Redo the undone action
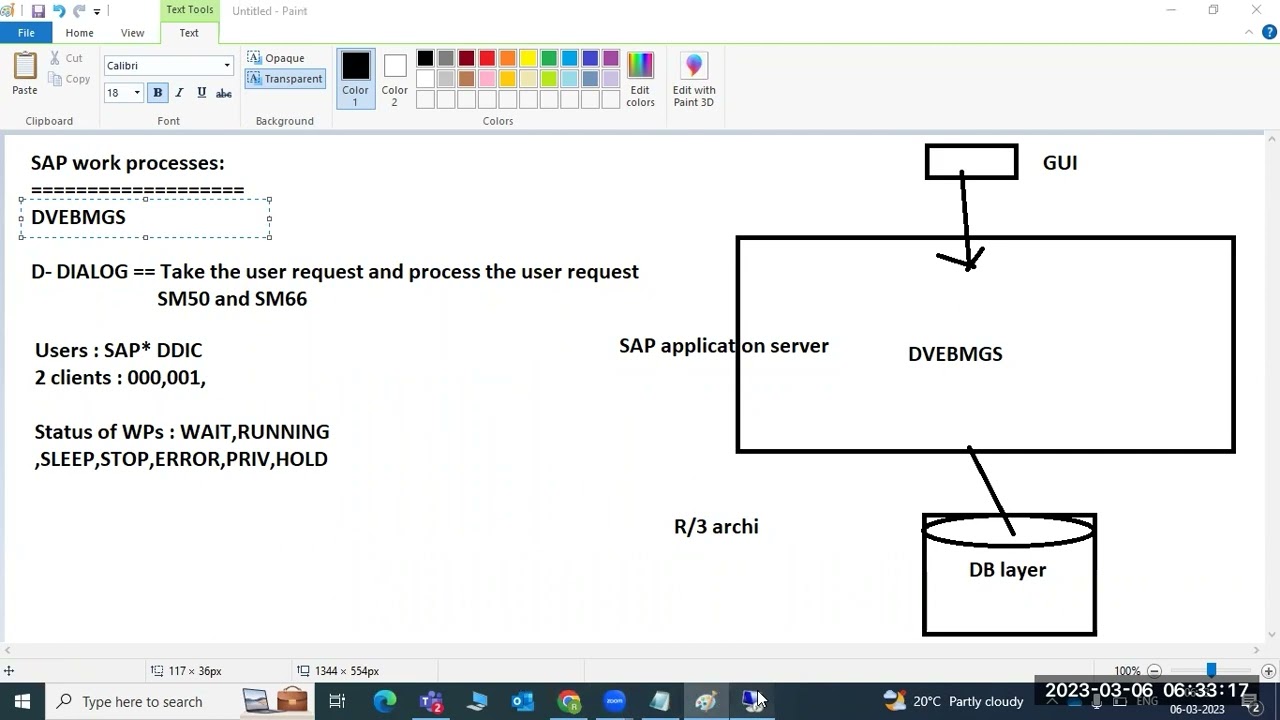The image size is (1280, 720). point(78,11)
